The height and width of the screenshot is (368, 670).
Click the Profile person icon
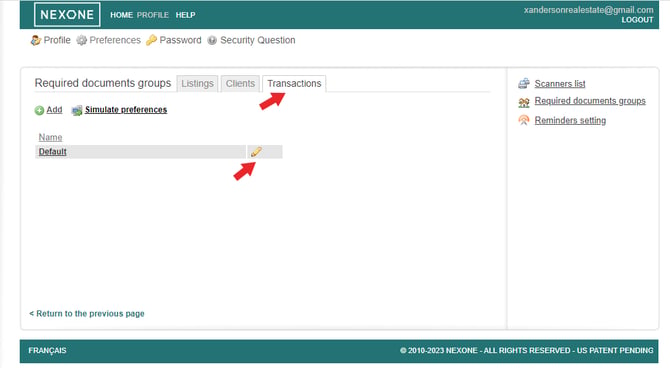coord(35,40)
